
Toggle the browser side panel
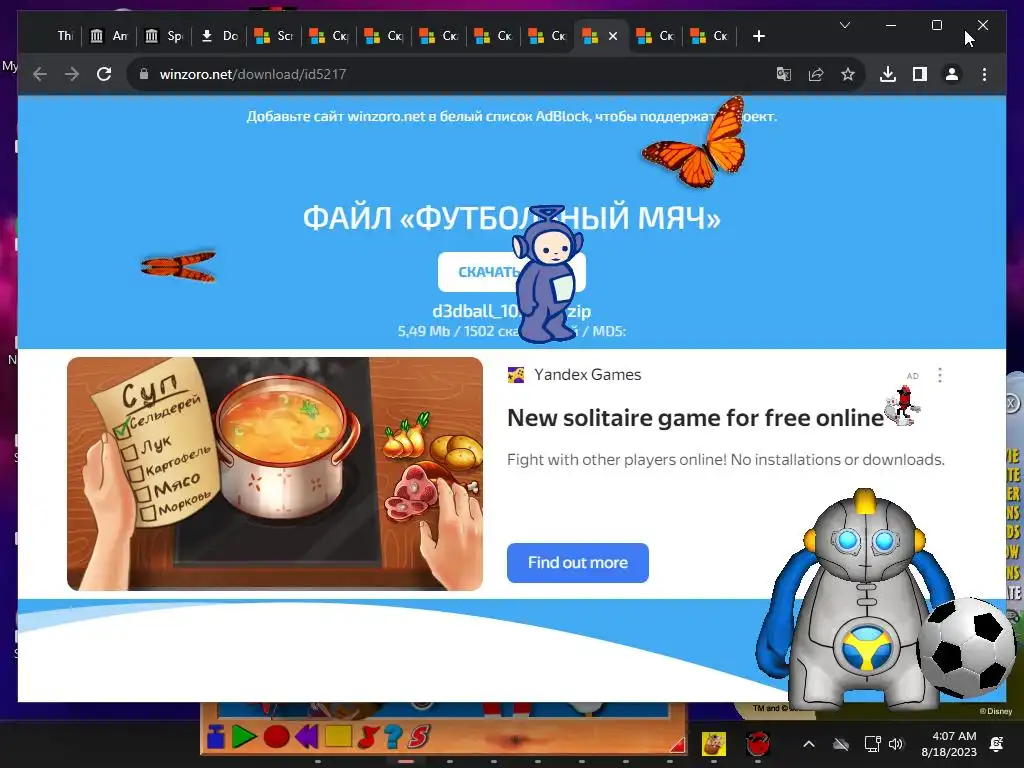coord(920,74)
